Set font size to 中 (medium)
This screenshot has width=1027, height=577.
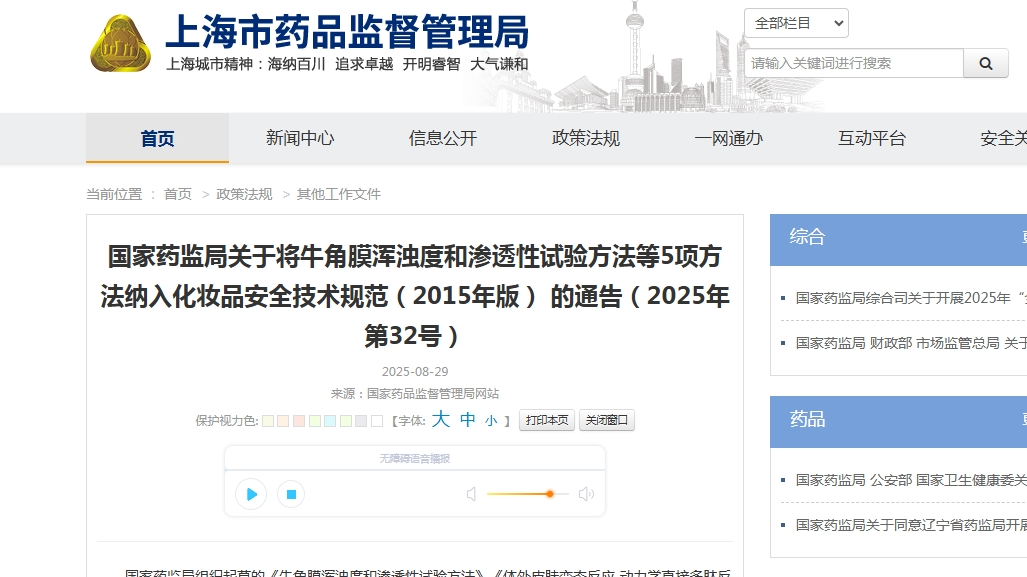467,420
